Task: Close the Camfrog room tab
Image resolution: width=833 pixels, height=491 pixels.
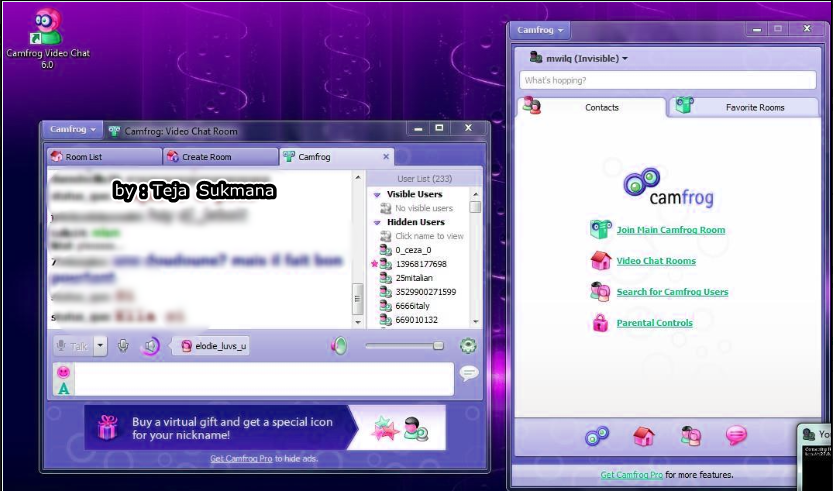Action: [x=386, y=157]
